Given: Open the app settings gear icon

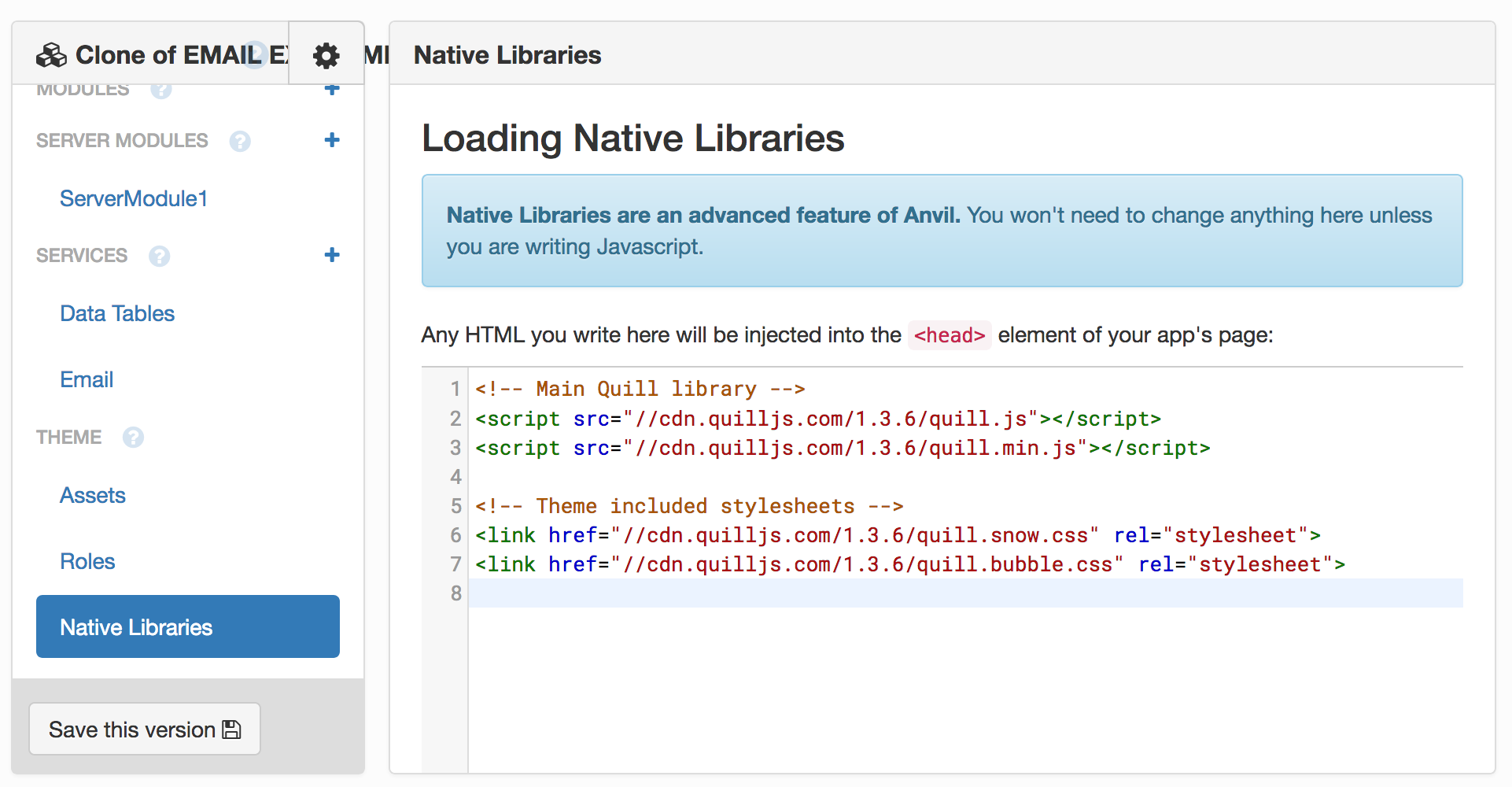Looking at the screenshot, I should pos(326,55).
